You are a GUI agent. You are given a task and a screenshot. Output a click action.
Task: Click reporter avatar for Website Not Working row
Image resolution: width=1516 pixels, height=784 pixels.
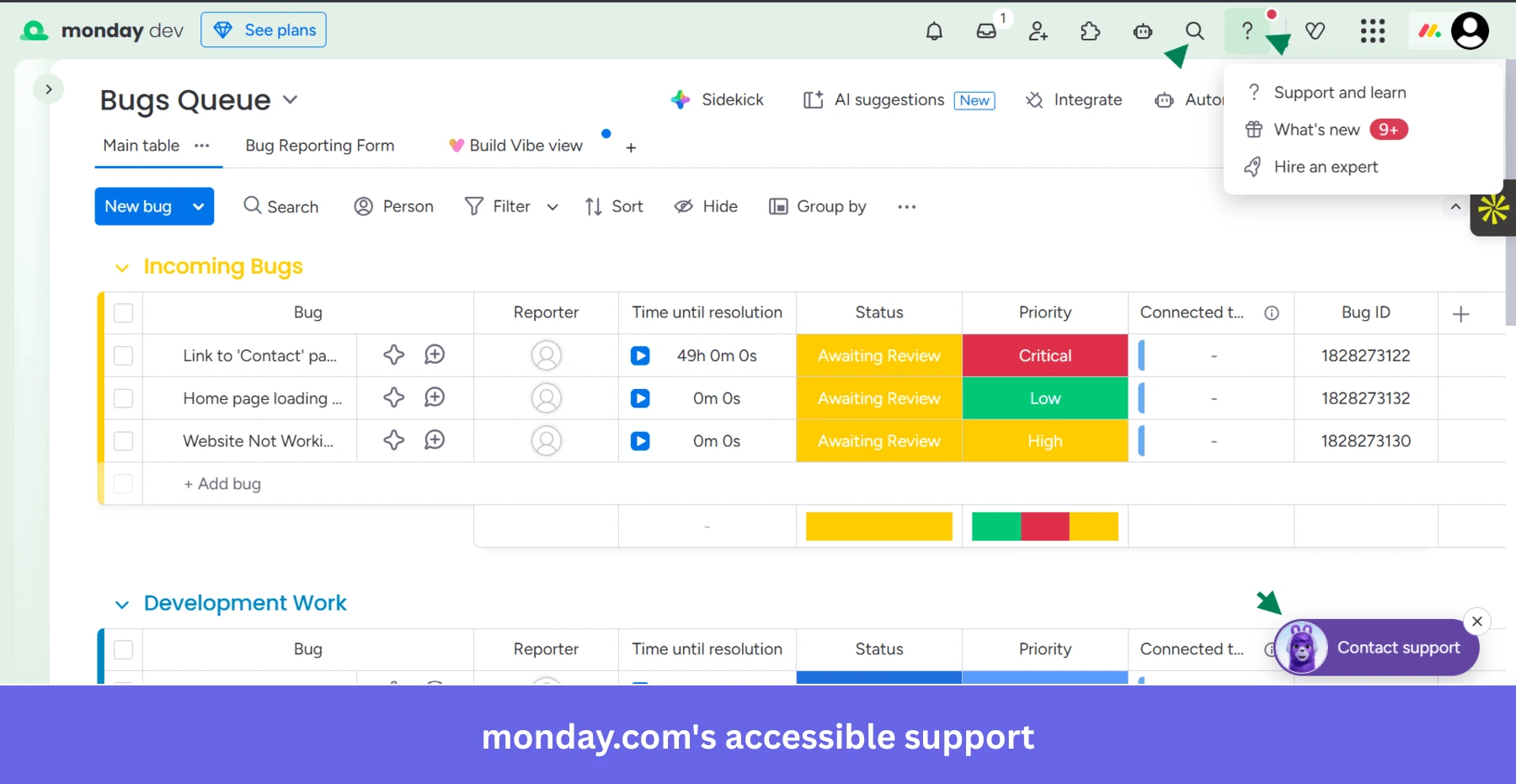coord(547,440)
